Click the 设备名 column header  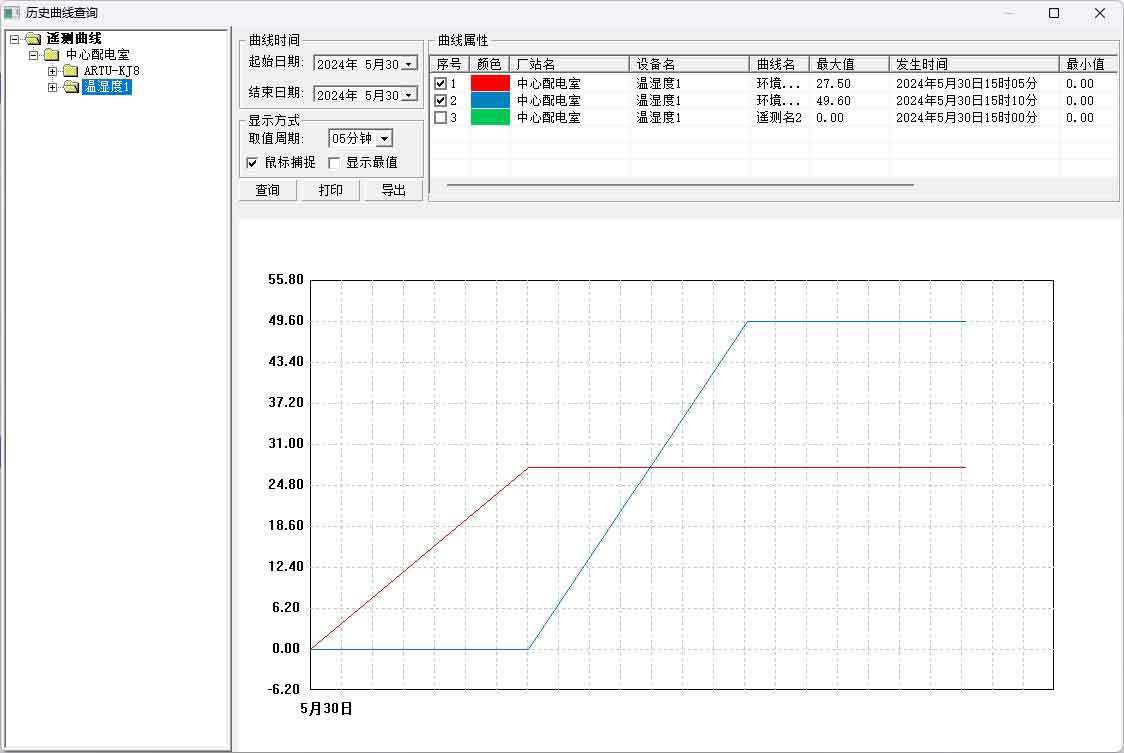pyautogui.click(x=690, y=64)
